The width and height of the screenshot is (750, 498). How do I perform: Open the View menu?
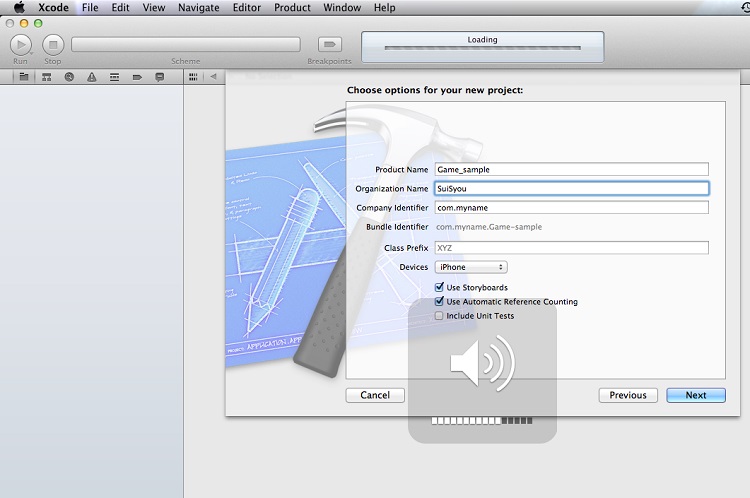[x=154, y=8]
